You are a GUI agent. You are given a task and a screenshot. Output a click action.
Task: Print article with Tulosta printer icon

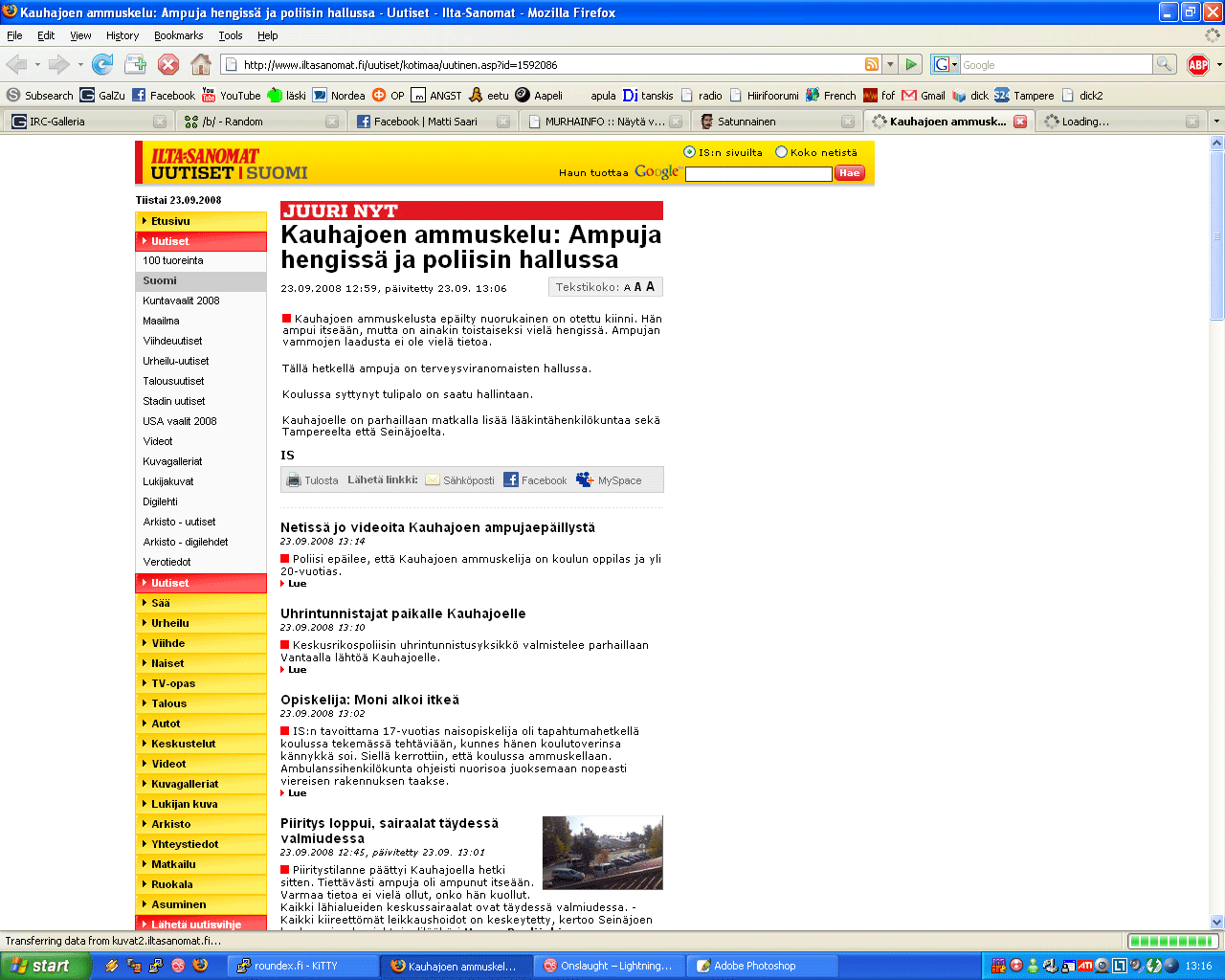pyautogui.click(x=295, y=480)
